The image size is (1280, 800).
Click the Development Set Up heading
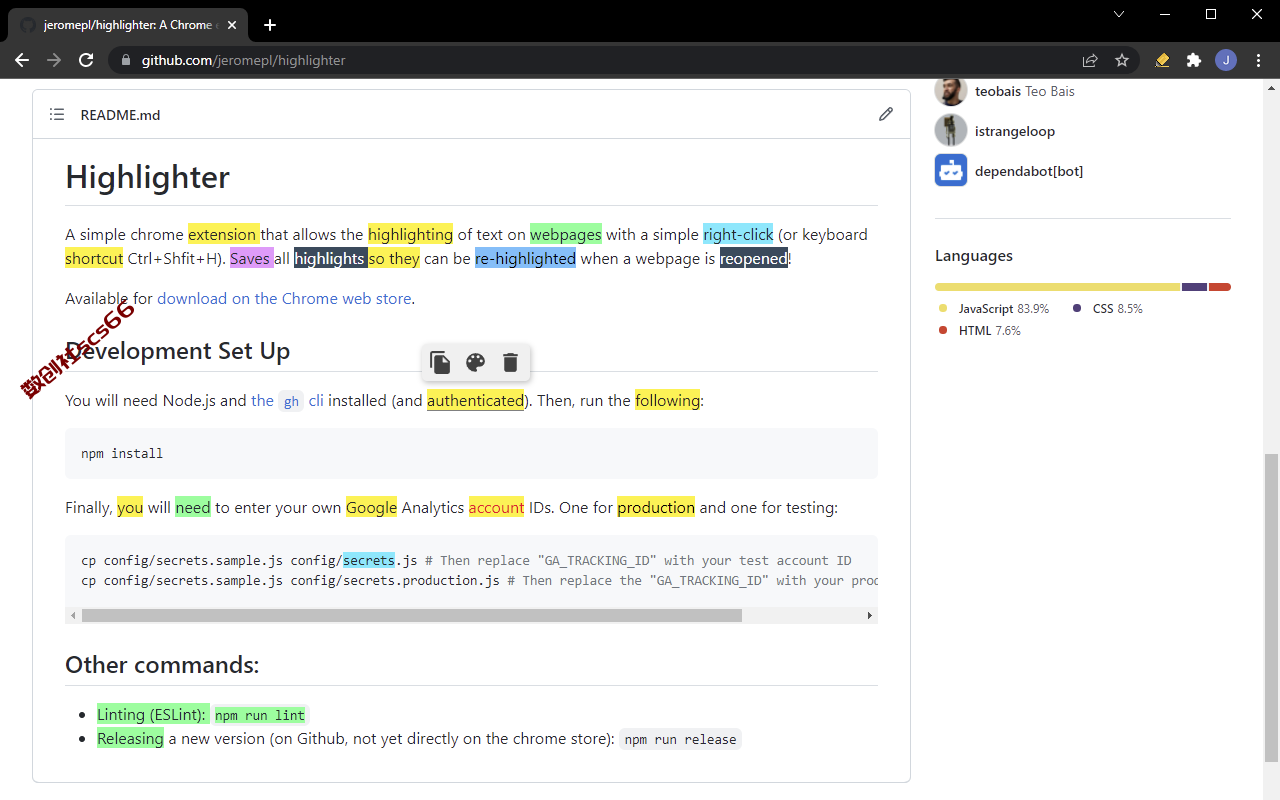pyautogui.click(x=178, y=351)
